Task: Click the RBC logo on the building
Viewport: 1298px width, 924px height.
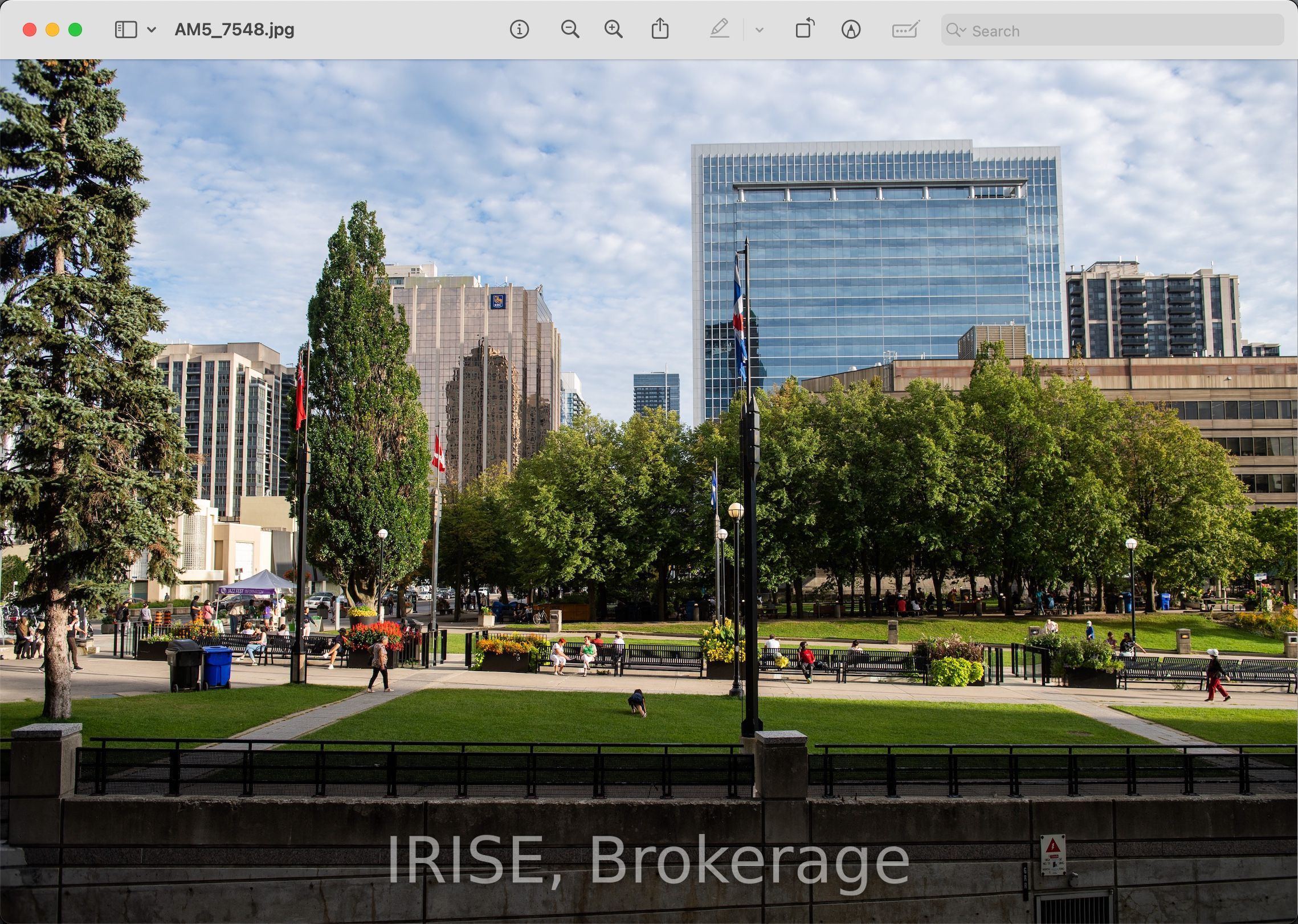Action: coord(498,301)
